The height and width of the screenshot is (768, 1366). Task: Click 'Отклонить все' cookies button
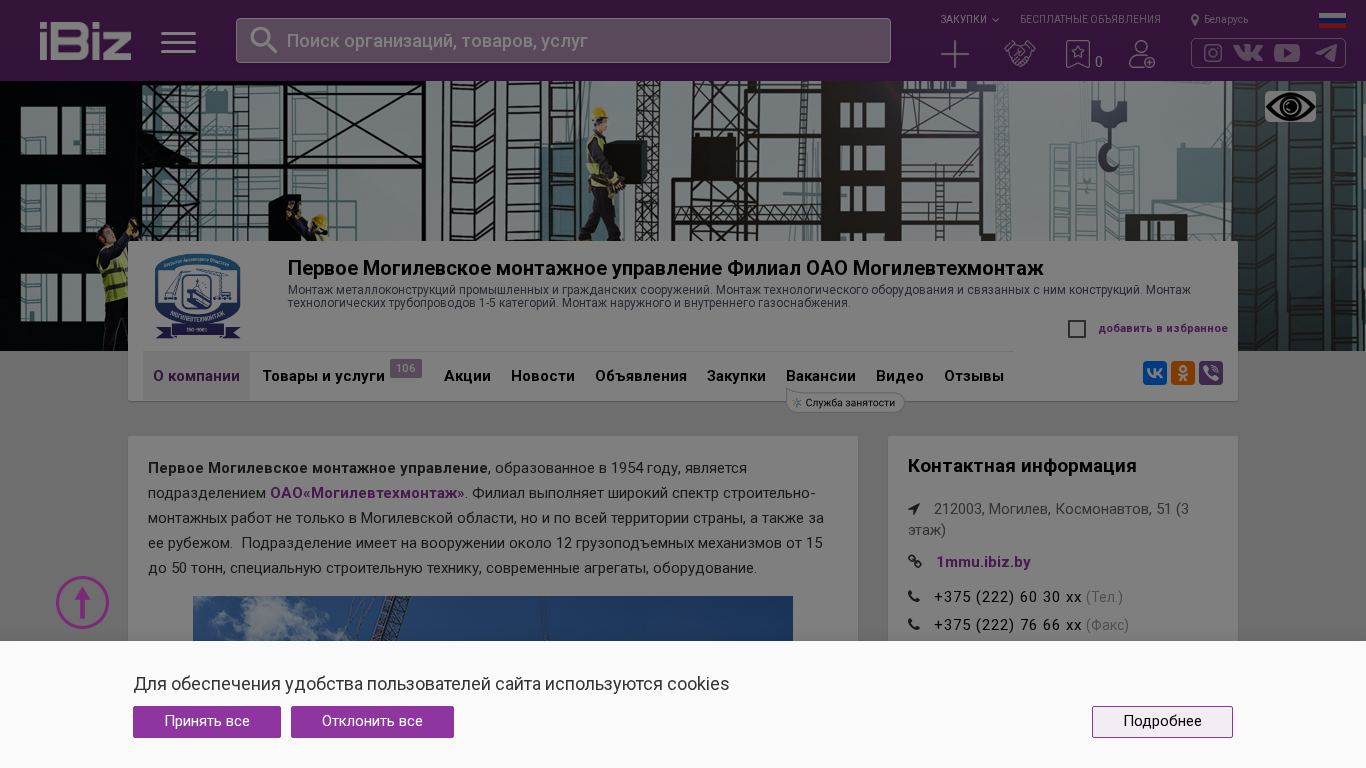[372, 722]
